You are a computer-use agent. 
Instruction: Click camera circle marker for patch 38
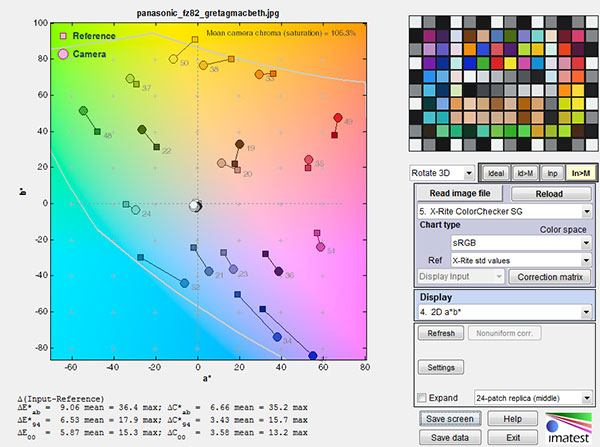(203, 65)
